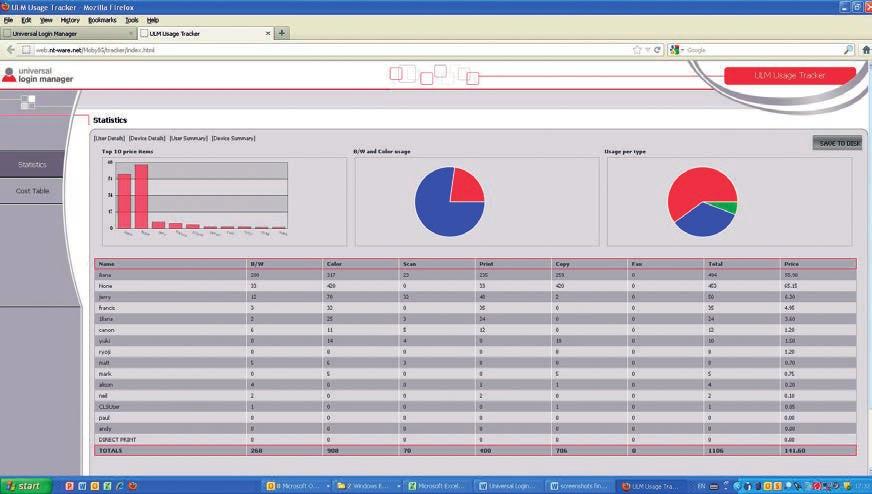Open the Microsoft Outlook taskbar group
Screen dimensions: 872x494
296,486
